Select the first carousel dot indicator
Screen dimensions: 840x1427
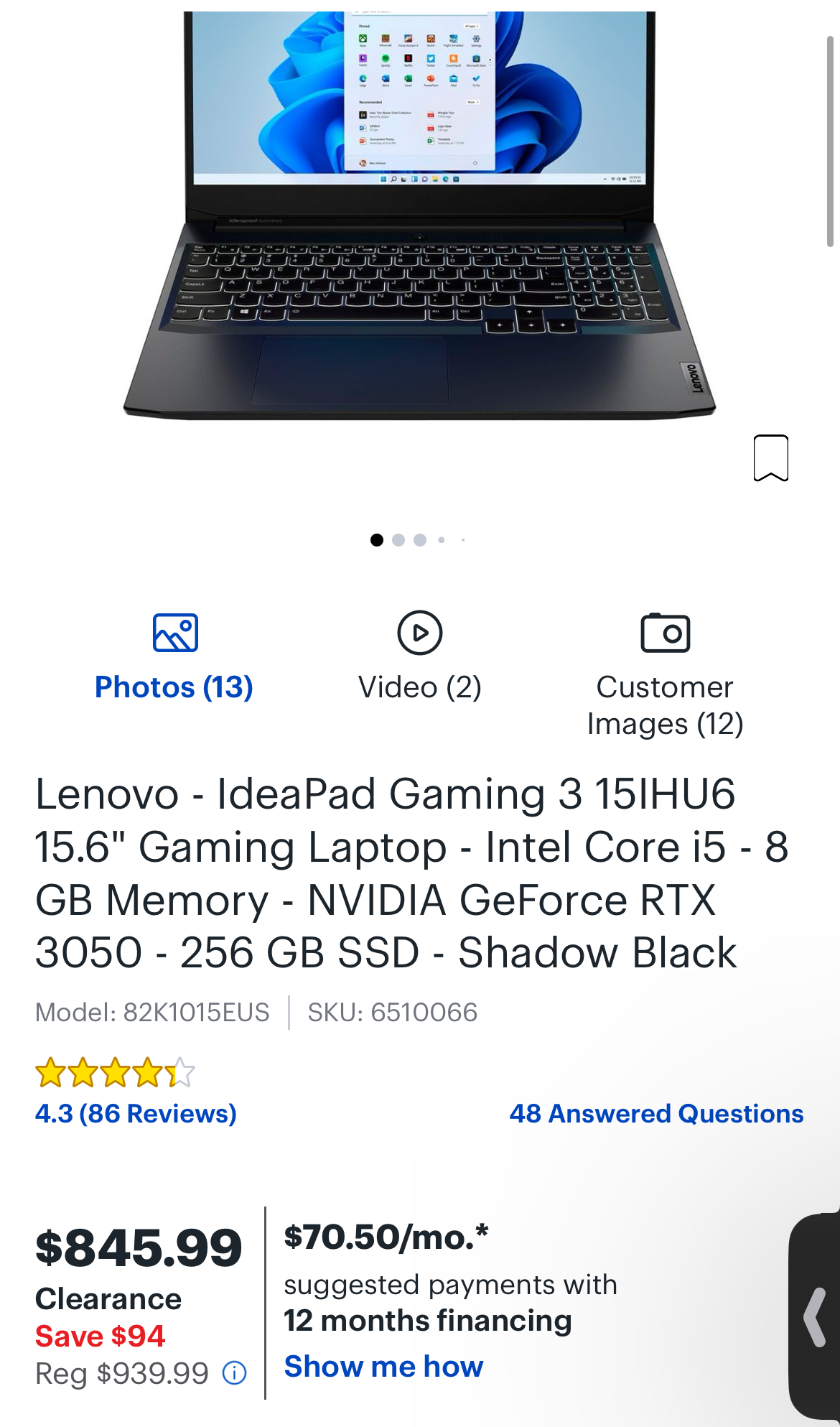[x=377, y=540]
